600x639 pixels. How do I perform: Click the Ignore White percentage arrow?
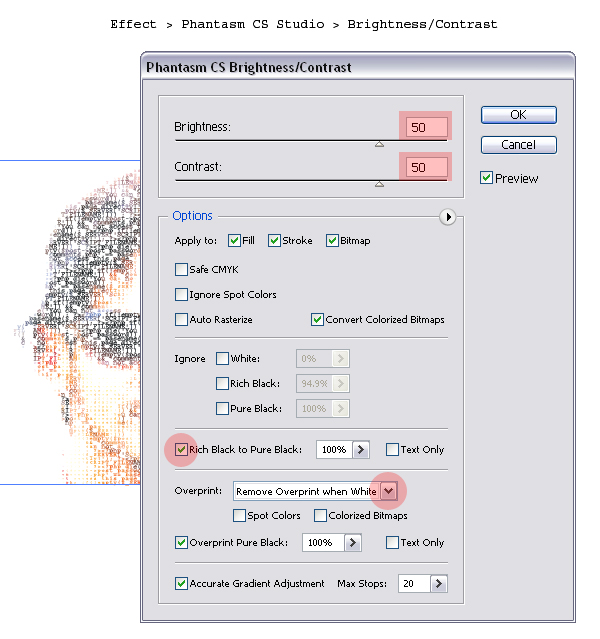click(x=341, y=359)
